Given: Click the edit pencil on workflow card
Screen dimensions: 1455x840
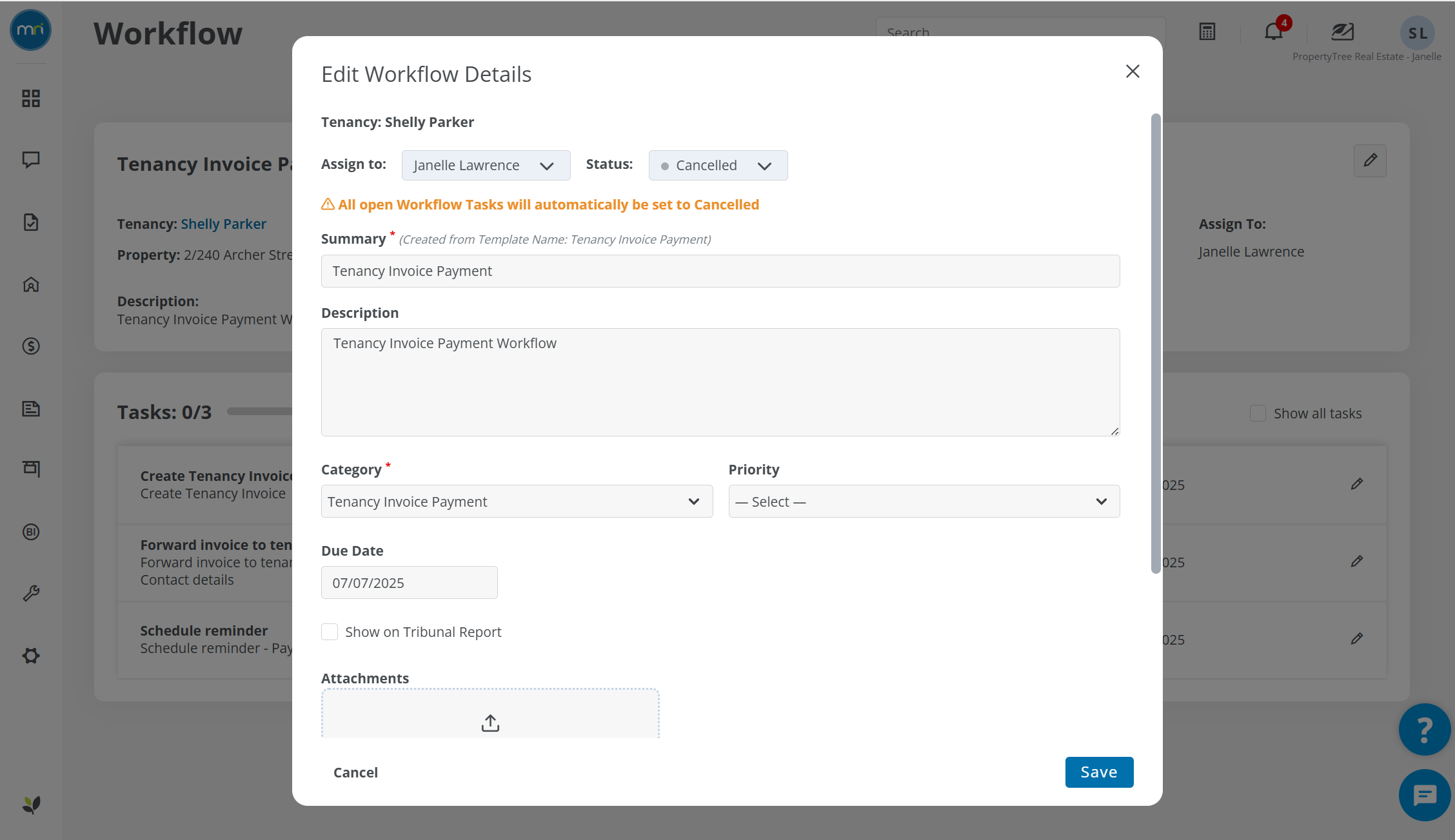Looking at the screenshot, I should (1370, 161).
